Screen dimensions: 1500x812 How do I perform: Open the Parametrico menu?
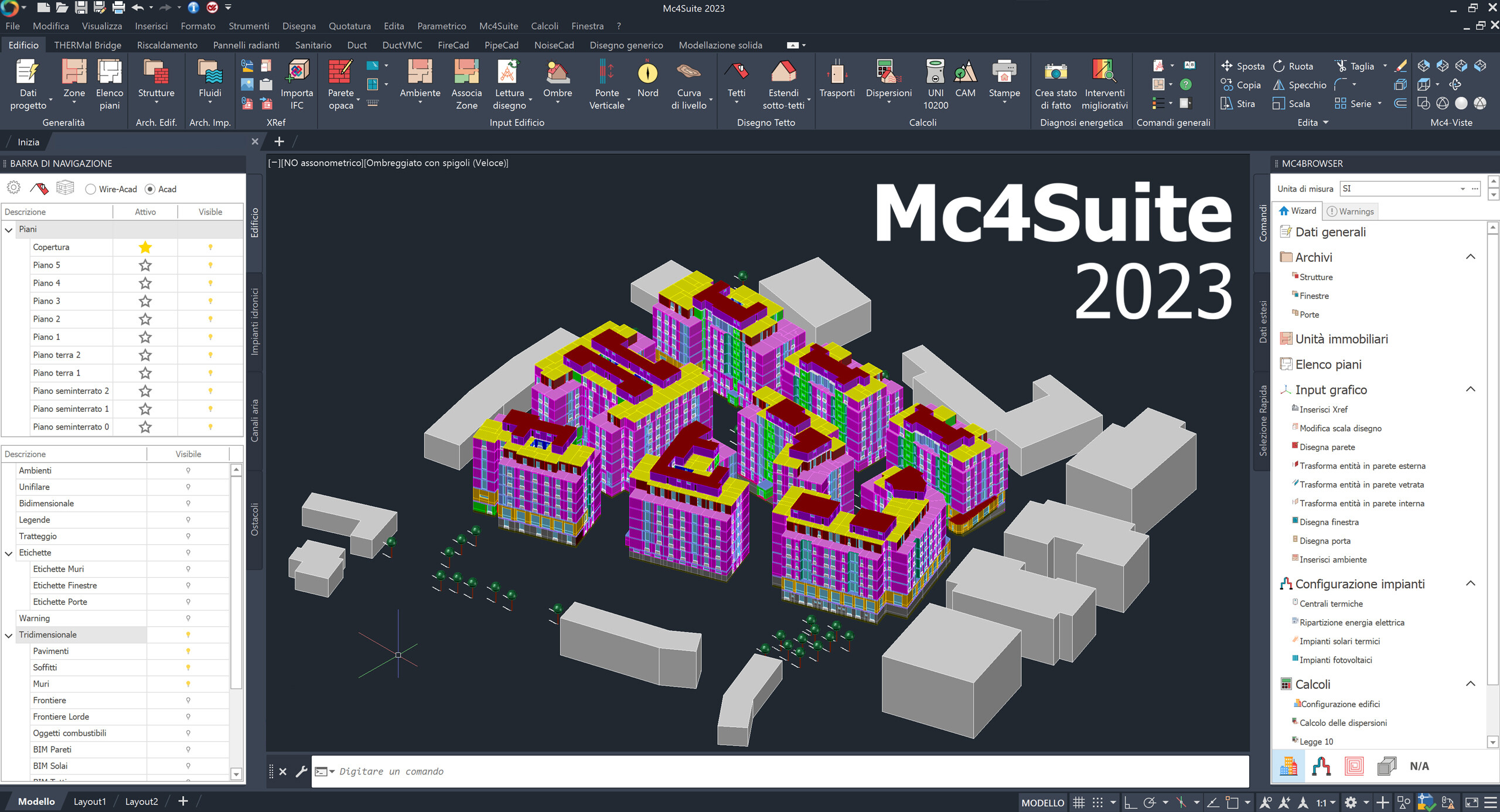coord(442,26)
